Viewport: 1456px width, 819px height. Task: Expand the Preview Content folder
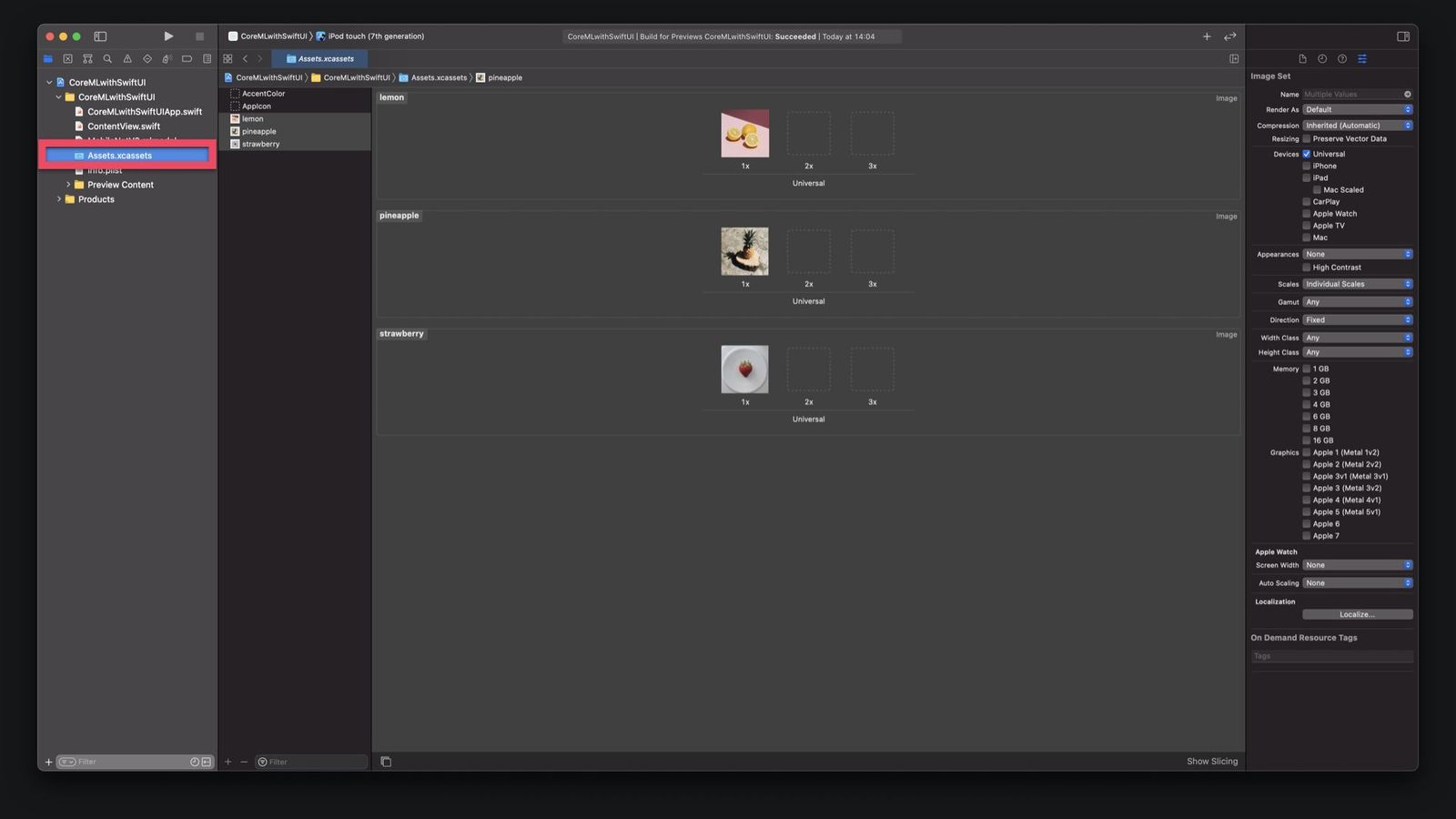pyautogui.click(x=68, y=185)
